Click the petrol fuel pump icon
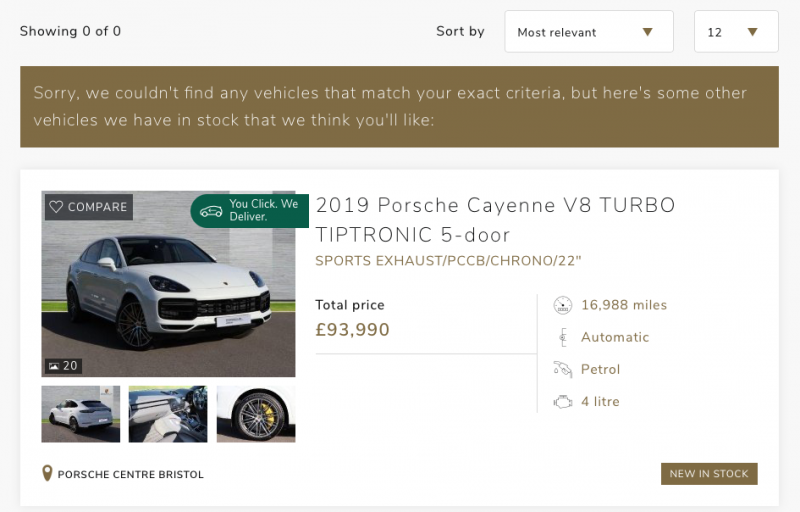The height and width of the screenshot is (512, 800). (x=562, y=369)
